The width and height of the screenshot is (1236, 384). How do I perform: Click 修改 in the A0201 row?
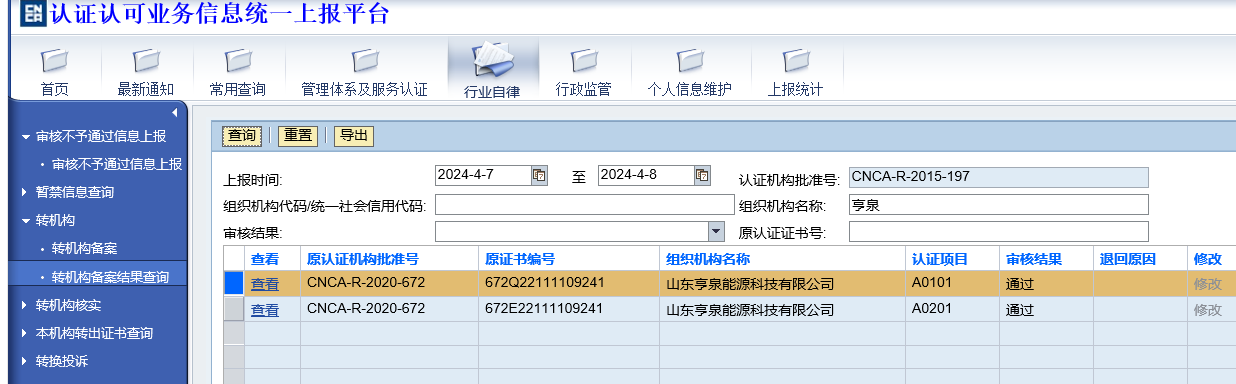click(1207, 310)
